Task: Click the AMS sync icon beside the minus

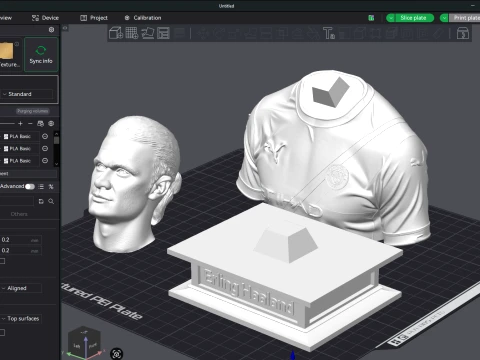Action: [40, 124]
